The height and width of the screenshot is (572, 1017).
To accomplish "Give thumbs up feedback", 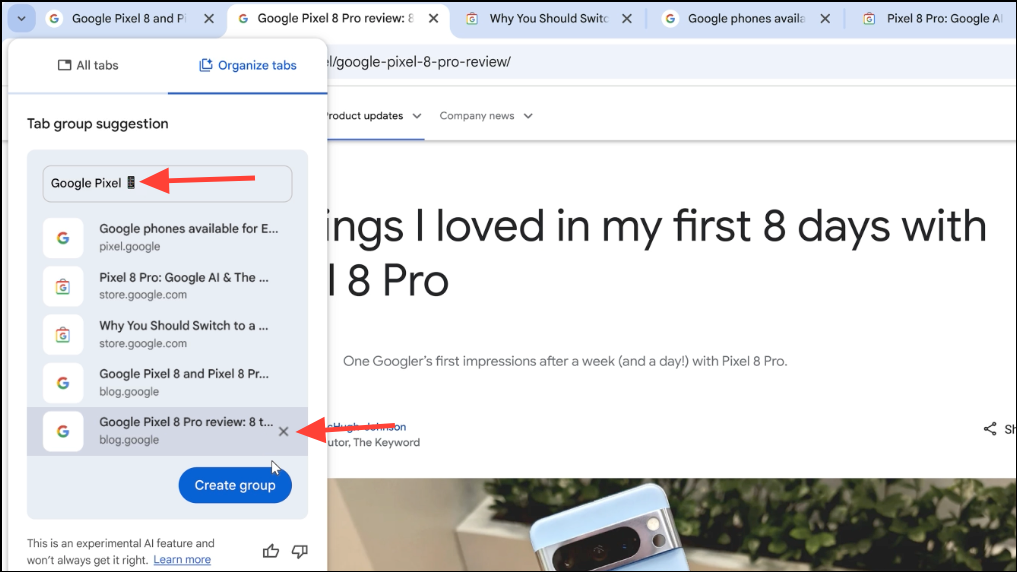I will click(x=271, y=551).
